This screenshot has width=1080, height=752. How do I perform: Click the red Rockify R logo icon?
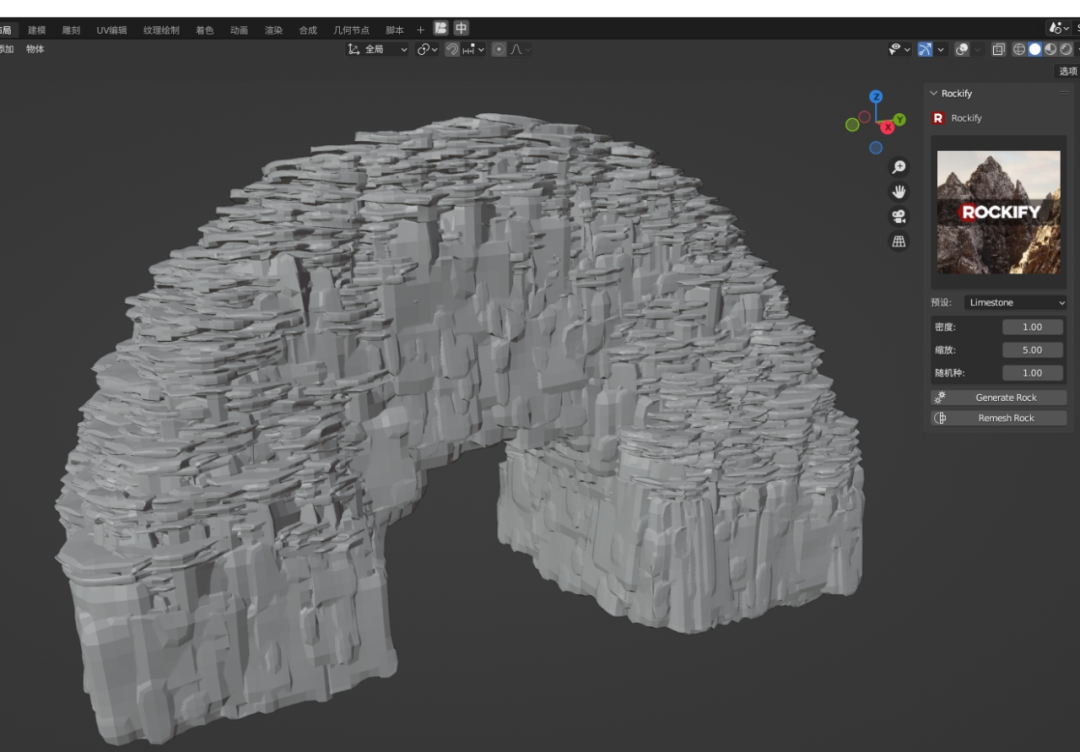coord(937,118)
